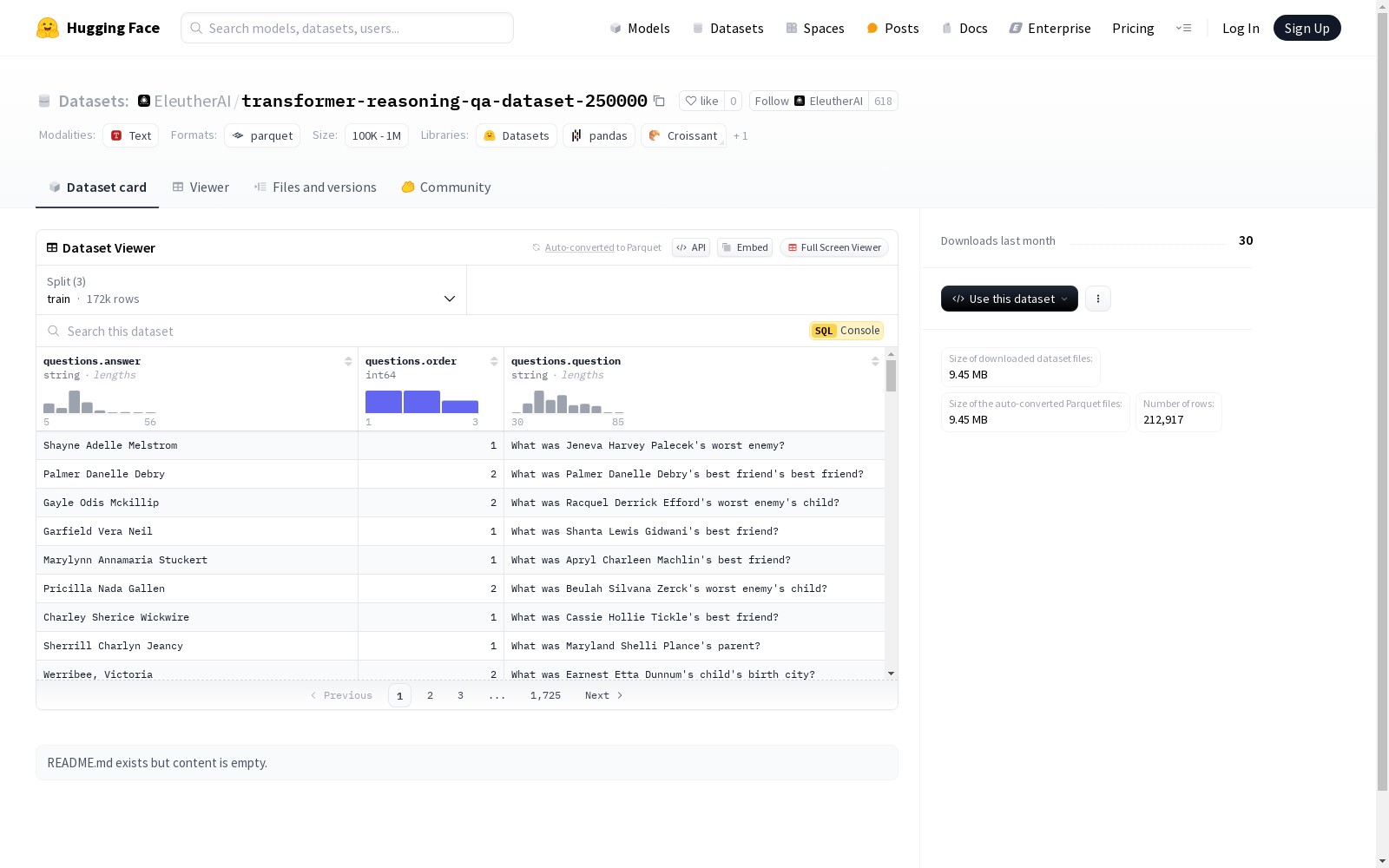Expand the Use this dataset dropdown
Image resolution: width=1389 pixels, height=868 pixels.
tap(1010, 299)
